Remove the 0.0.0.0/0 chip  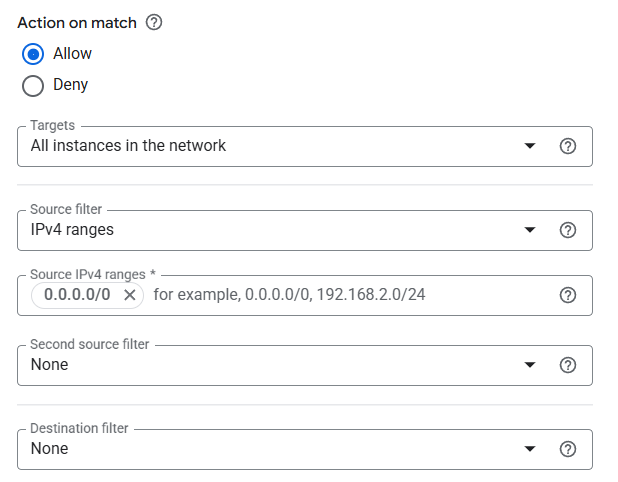(130, 295)
